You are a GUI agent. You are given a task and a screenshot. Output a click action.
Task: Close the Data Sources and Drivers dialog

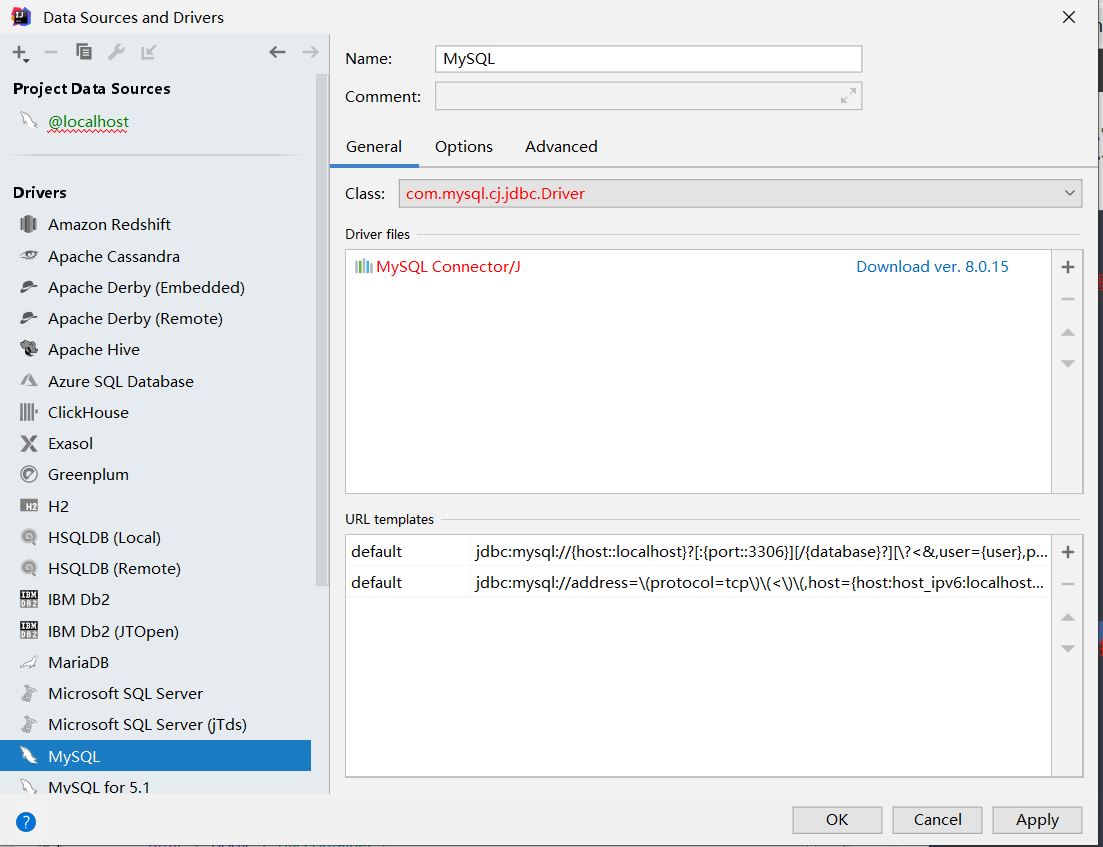[1069, 17]
